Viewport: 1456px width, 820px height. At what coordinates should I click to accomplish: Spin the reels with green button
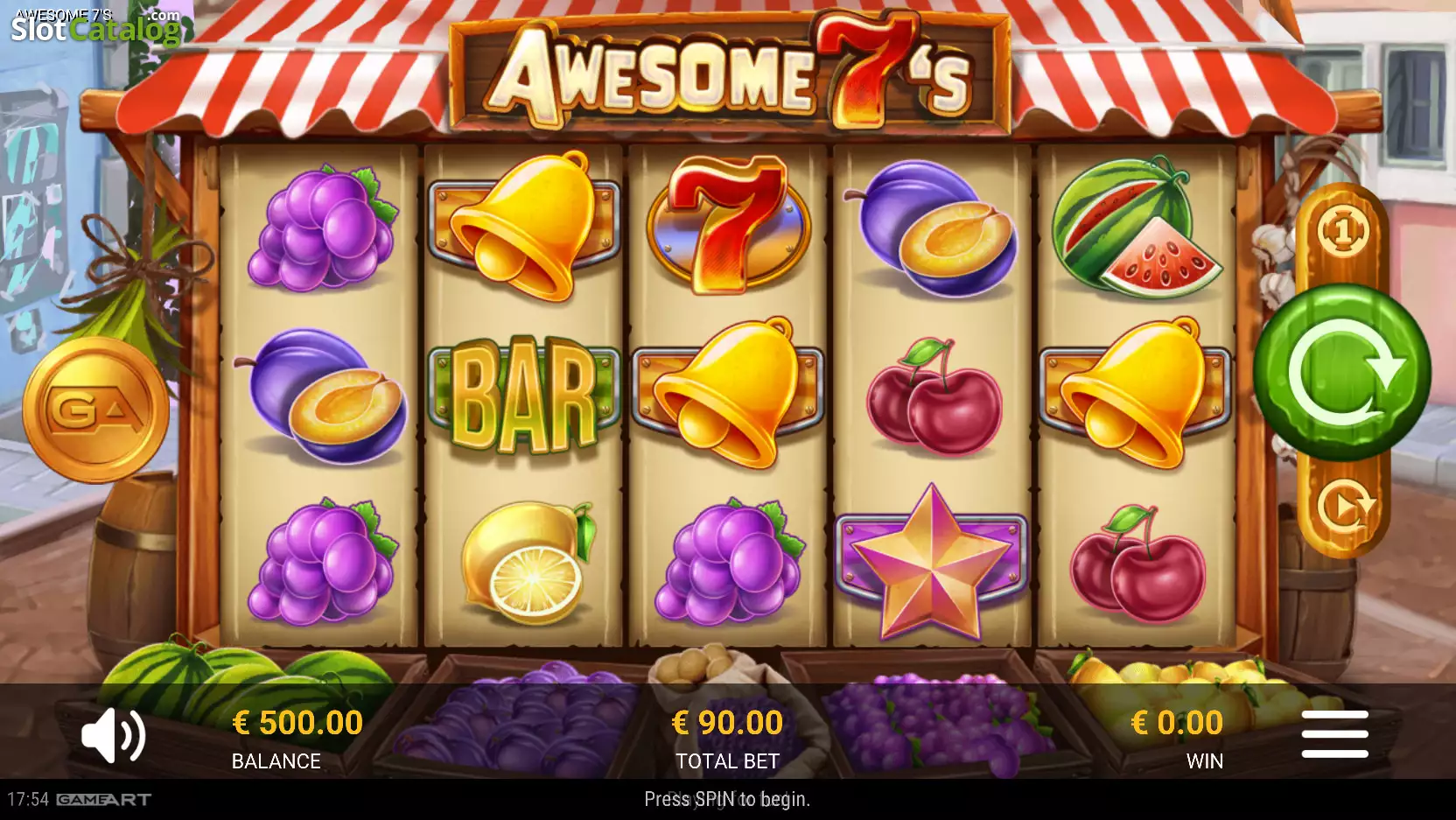[1341, 372]
